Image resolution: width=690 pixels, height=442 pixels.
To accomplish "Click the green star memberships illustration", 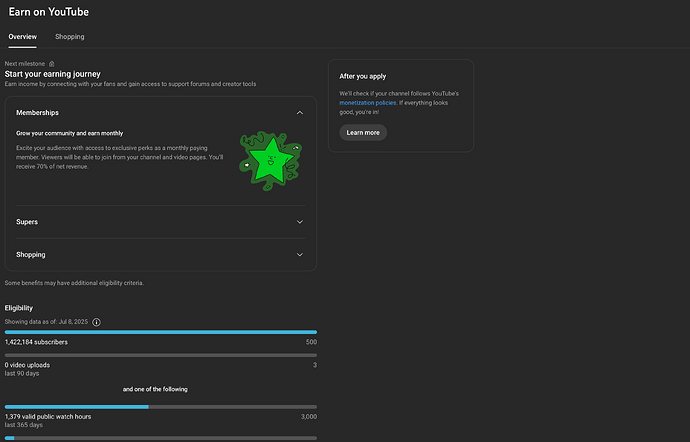I will pyautogui.click(x=271, y=161).
